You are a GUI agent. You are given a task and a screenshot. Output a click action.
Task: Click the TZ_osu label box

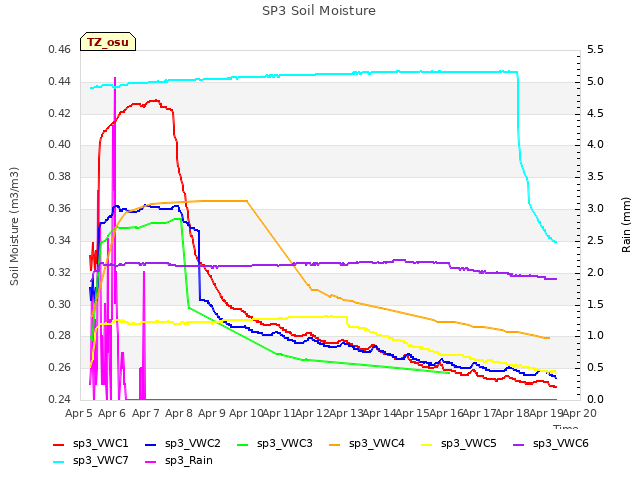point(108,42)
